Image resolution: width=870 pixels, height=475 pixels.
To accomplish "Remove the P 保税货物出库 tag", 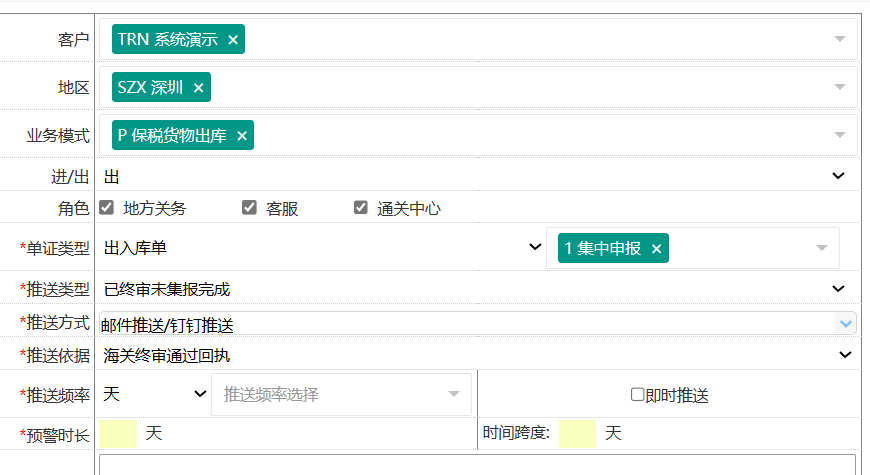I will [241, 136].
